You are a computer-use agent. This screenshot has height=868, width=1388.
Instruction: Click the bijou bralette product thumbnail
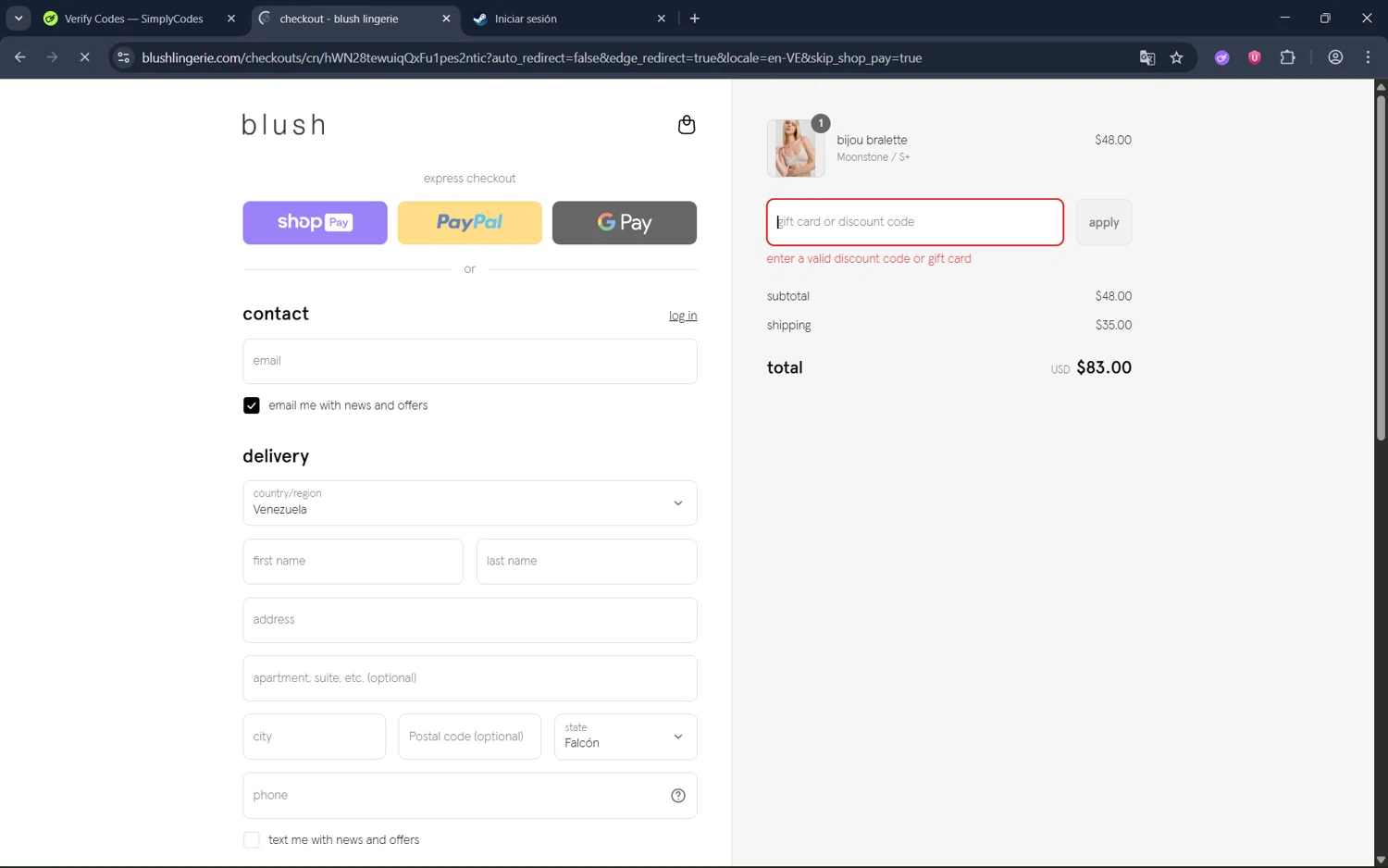point(796,148)
